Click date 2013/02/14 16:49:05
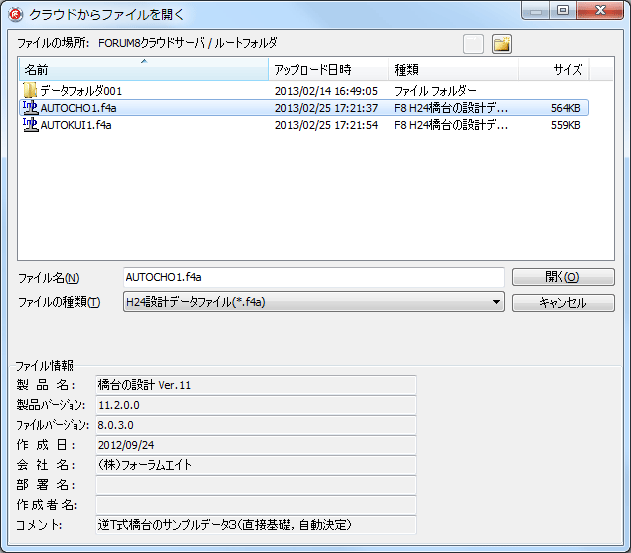The image size is (631, 553). pos(326,91)
